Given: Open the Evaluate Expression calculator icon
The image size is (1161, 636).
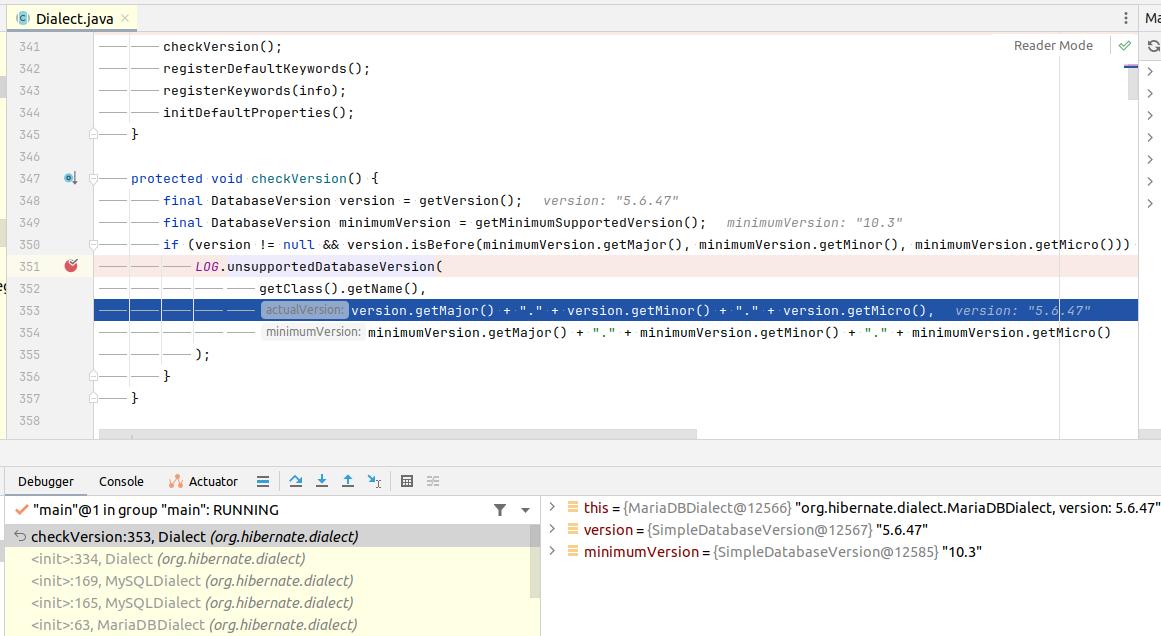Looking at the screenshot, I should 407,481.
